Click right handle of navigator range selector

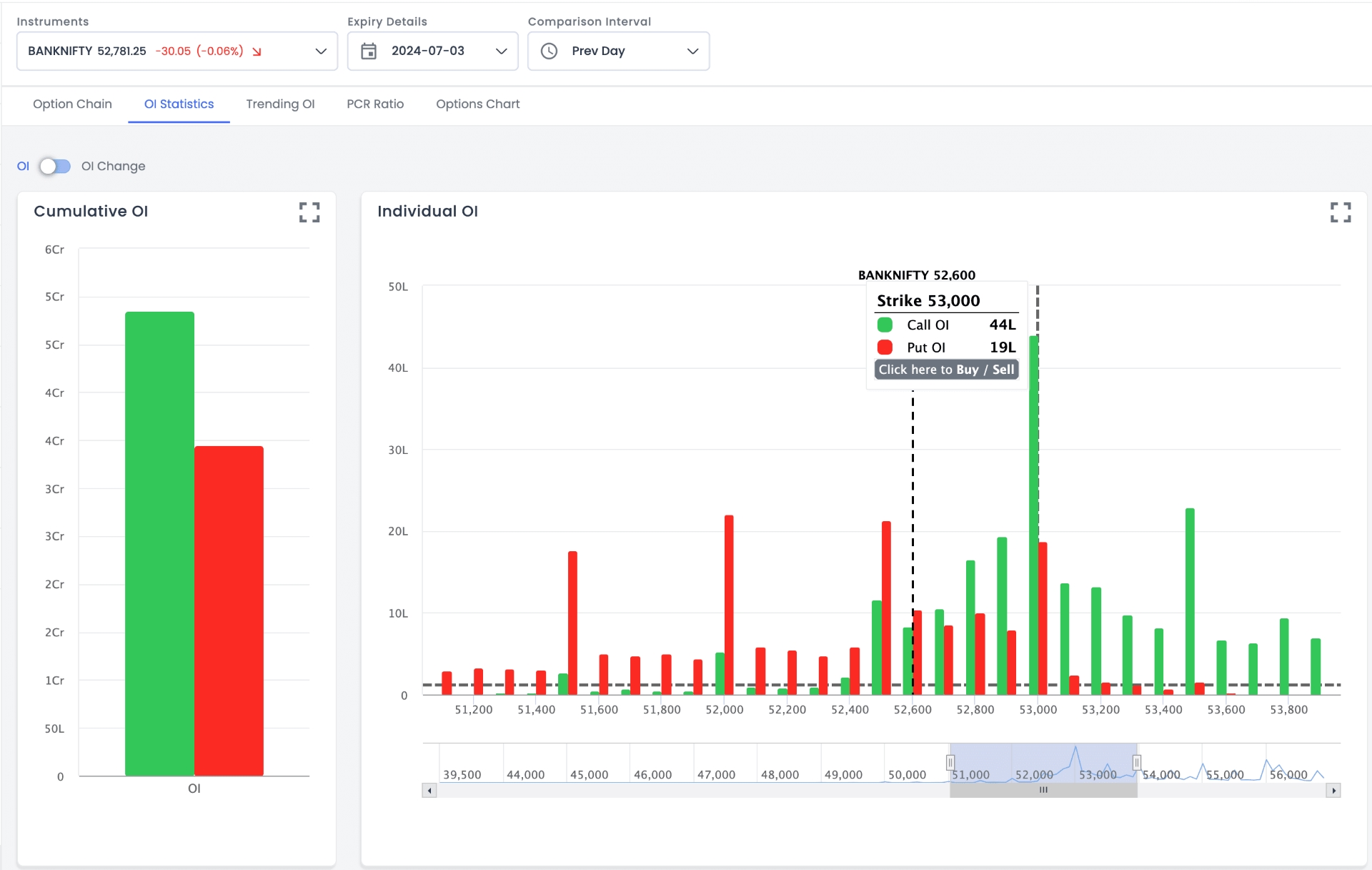click(x=1136, y=762)
